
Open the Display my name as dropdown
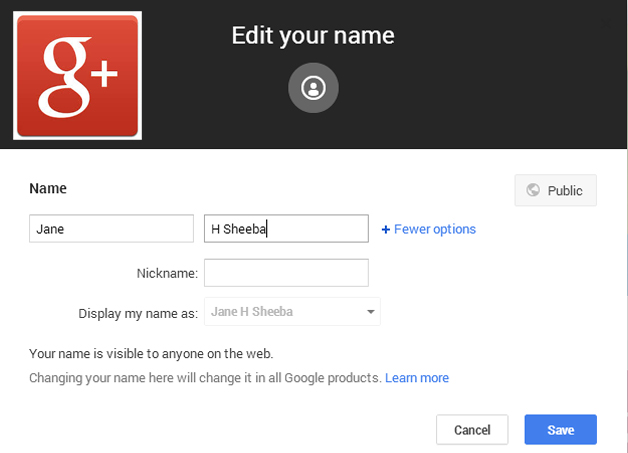[x=292, y=312]
